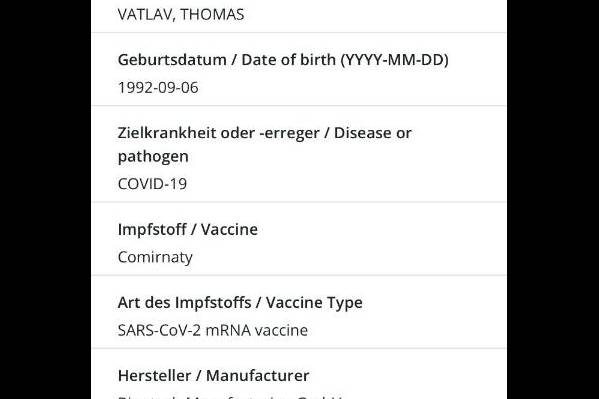Click the word Vaccine beside Impfstoff
The image size is (599, 399).
pos(229,229)
